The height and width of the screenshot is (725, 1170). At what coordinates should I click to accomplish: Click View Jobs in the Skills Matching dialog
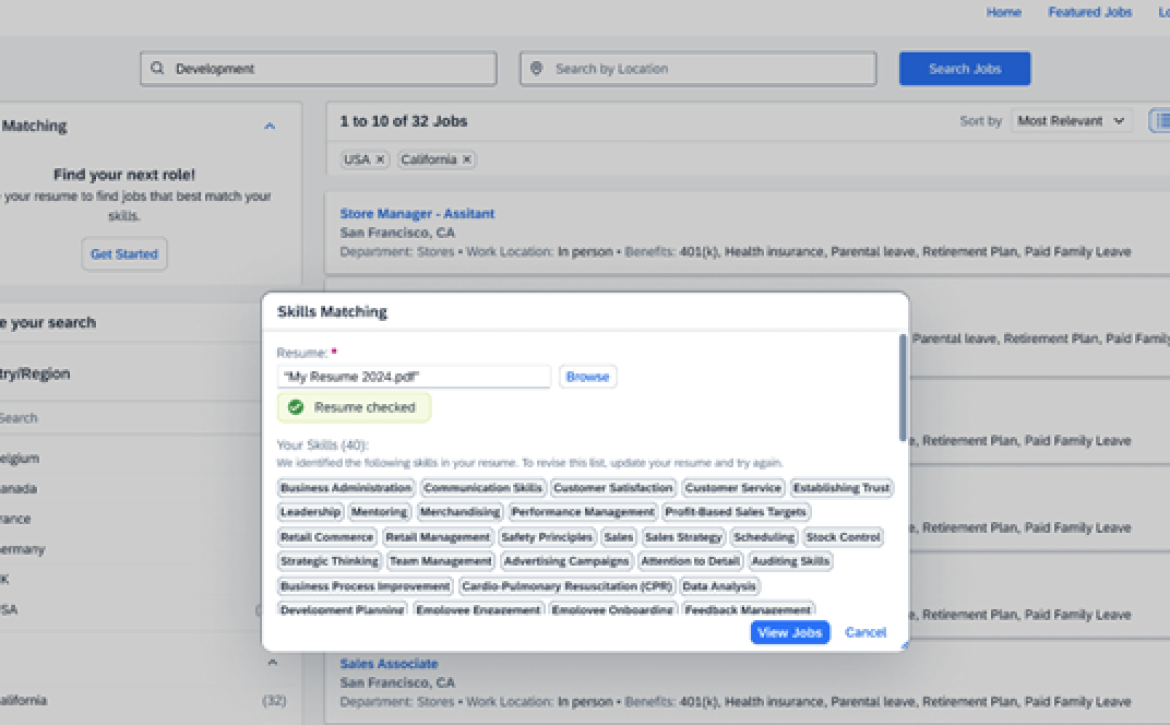click(789, 633)
